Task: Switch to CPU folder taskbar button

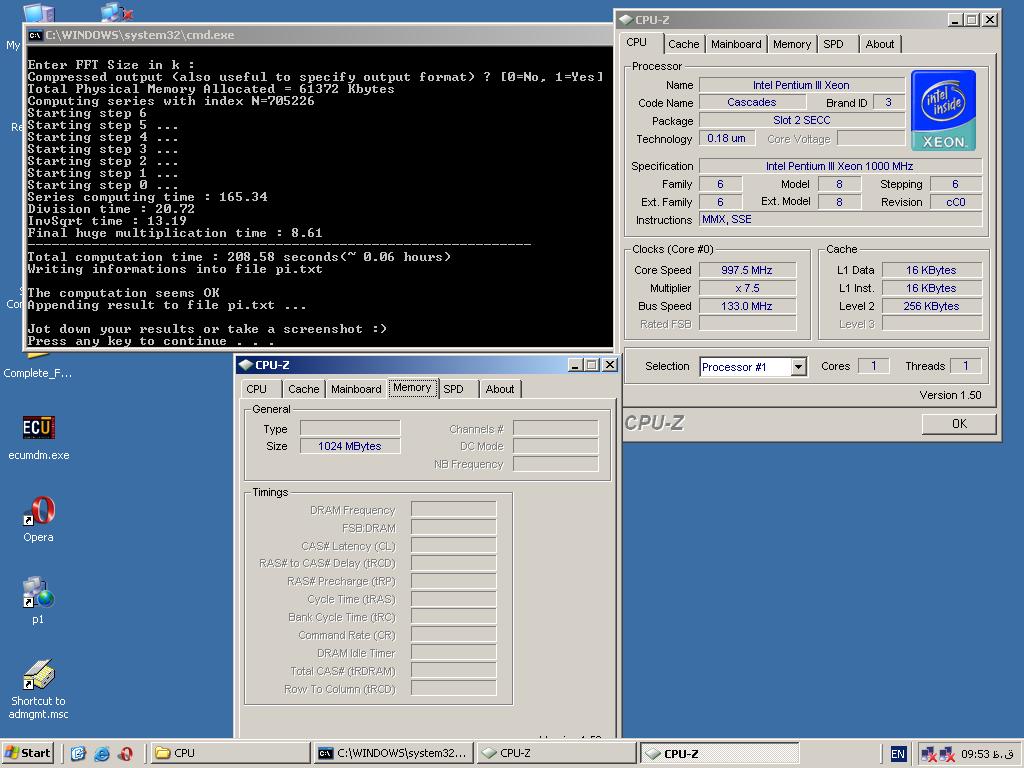Action: (x=230, y=753)
